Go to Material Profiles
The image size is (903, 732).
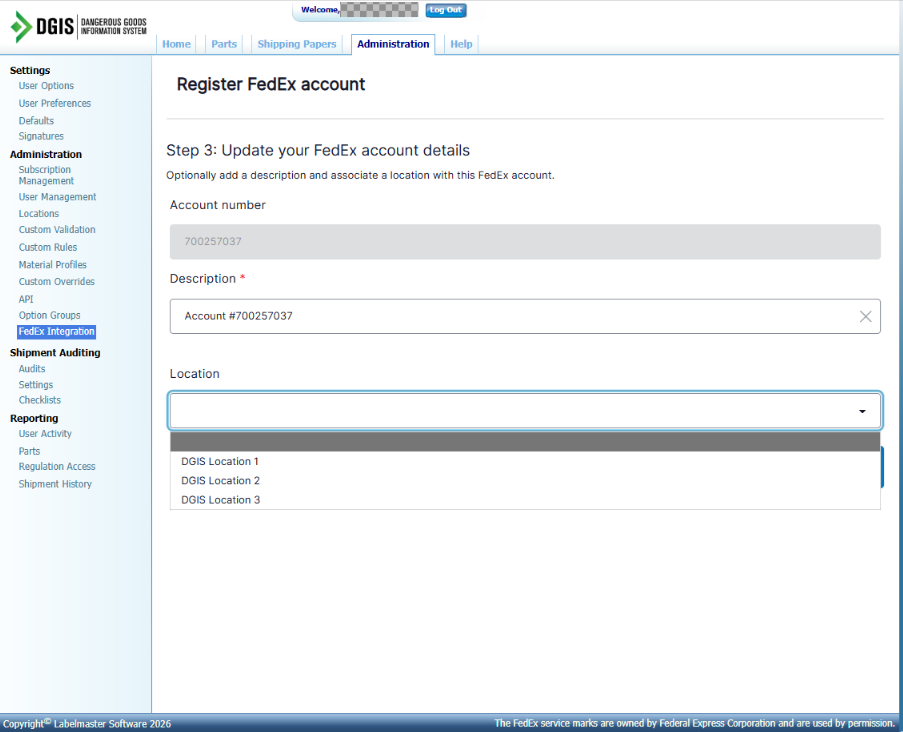(x=52, y=265)
